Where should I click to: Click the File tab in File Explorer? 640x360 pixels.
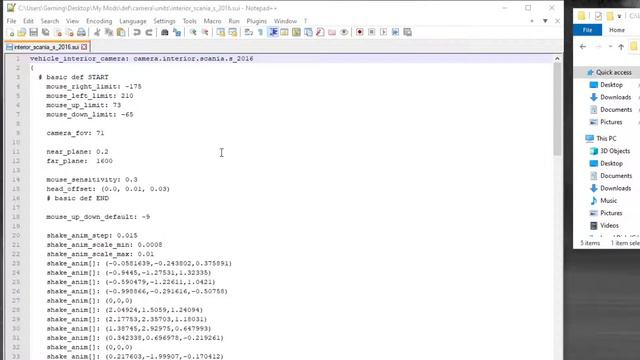tap(587, 30)
